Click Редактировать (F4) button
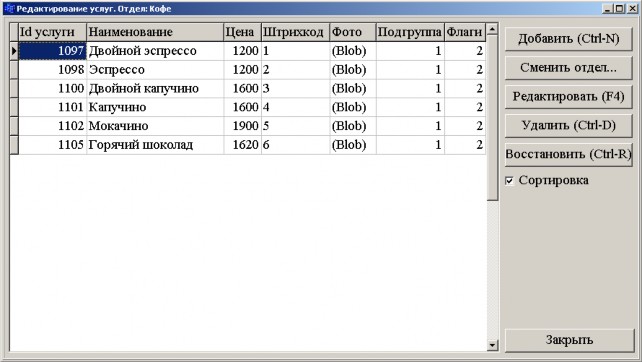This screenshot has height=362, width=642. point(568,97)
